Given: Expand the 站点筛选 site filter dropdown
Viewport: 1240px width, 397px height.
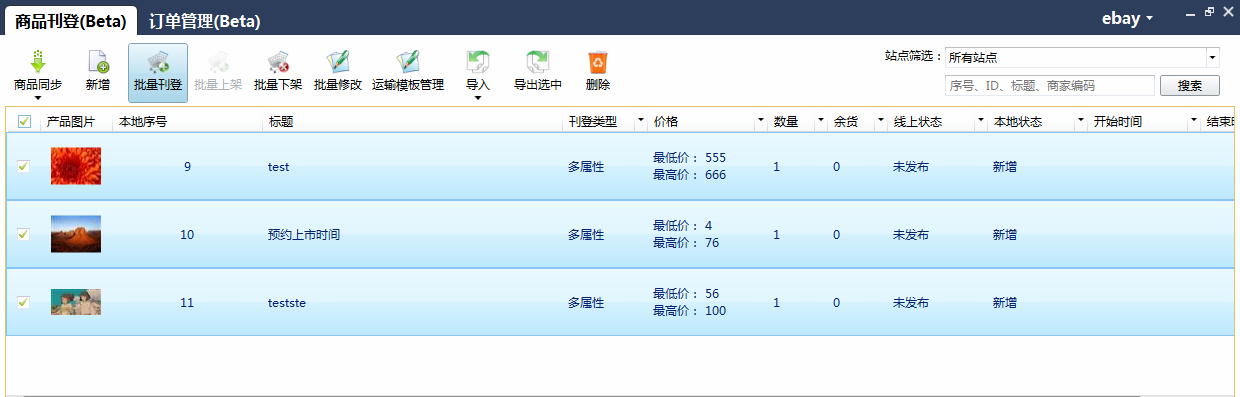Looking at the screenshot, I should pos(1213,57).
